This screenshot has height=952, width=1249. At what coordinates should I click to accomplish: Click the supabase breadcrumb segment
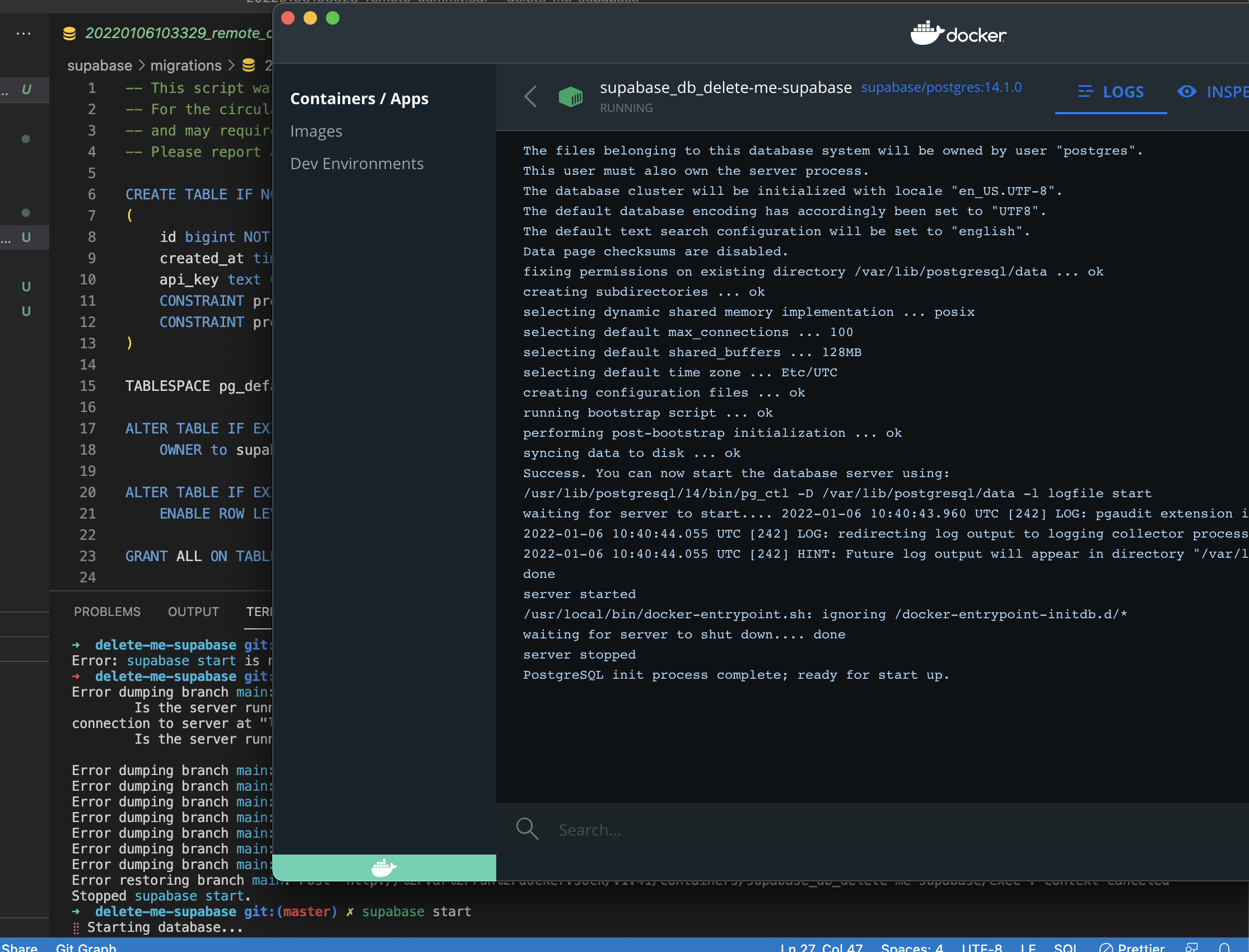click(x=100, y=65)
